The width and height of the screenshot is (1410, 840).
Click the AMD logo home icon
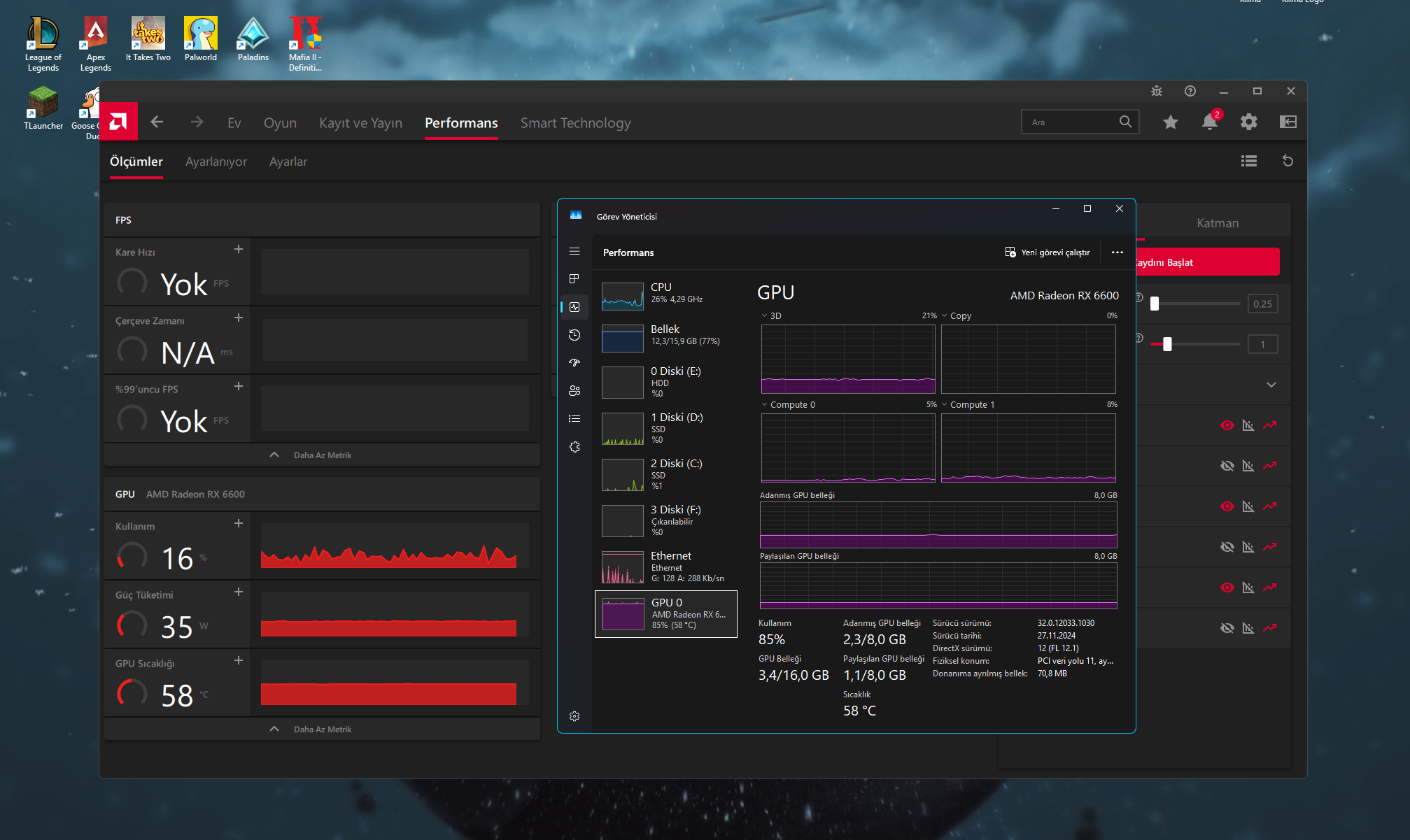click(x=118, y=122)
